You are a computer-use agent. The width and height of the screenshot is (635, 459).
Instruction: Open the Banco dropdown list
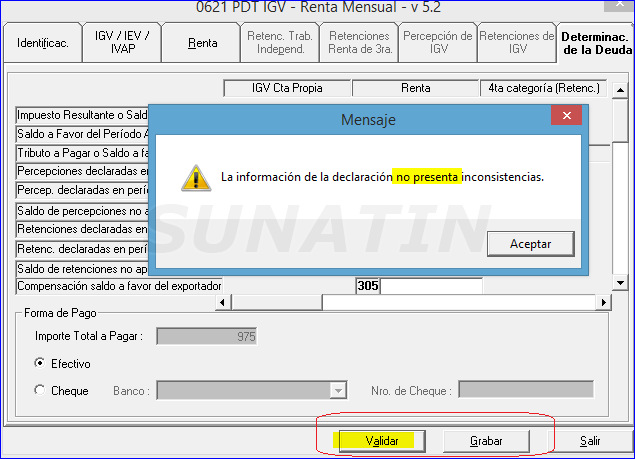click(338, 391)
